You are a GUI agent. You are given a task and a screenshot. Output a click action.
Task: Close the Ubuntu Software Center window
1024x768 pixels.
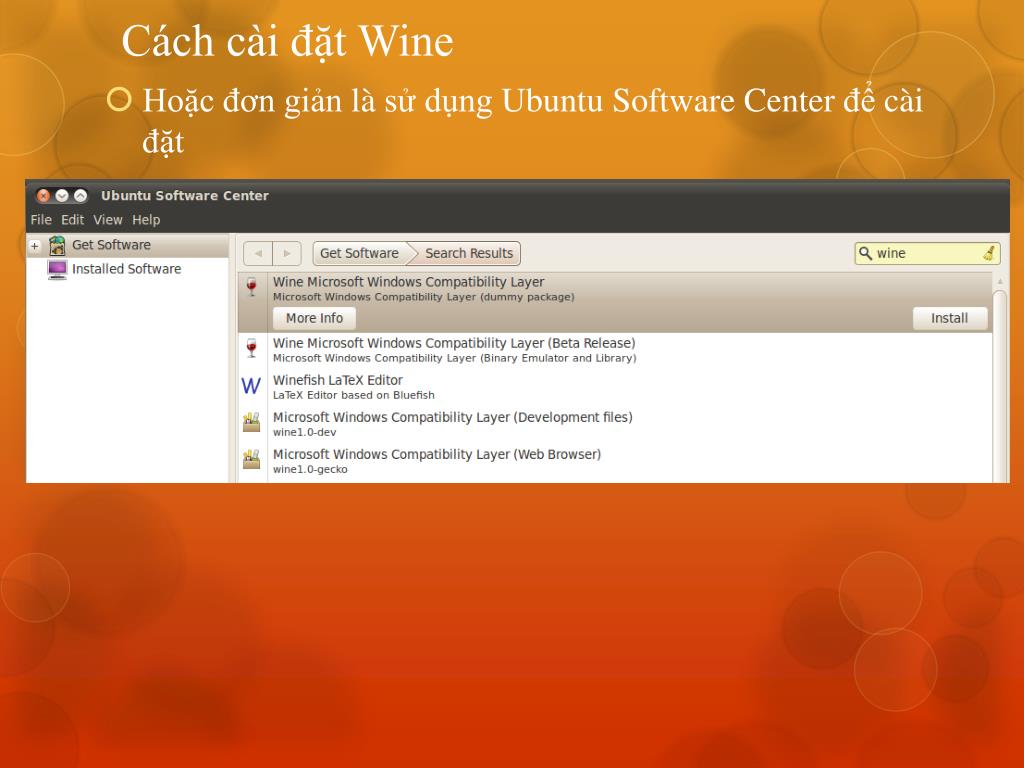pyautogui.click(x=43, y=195)
